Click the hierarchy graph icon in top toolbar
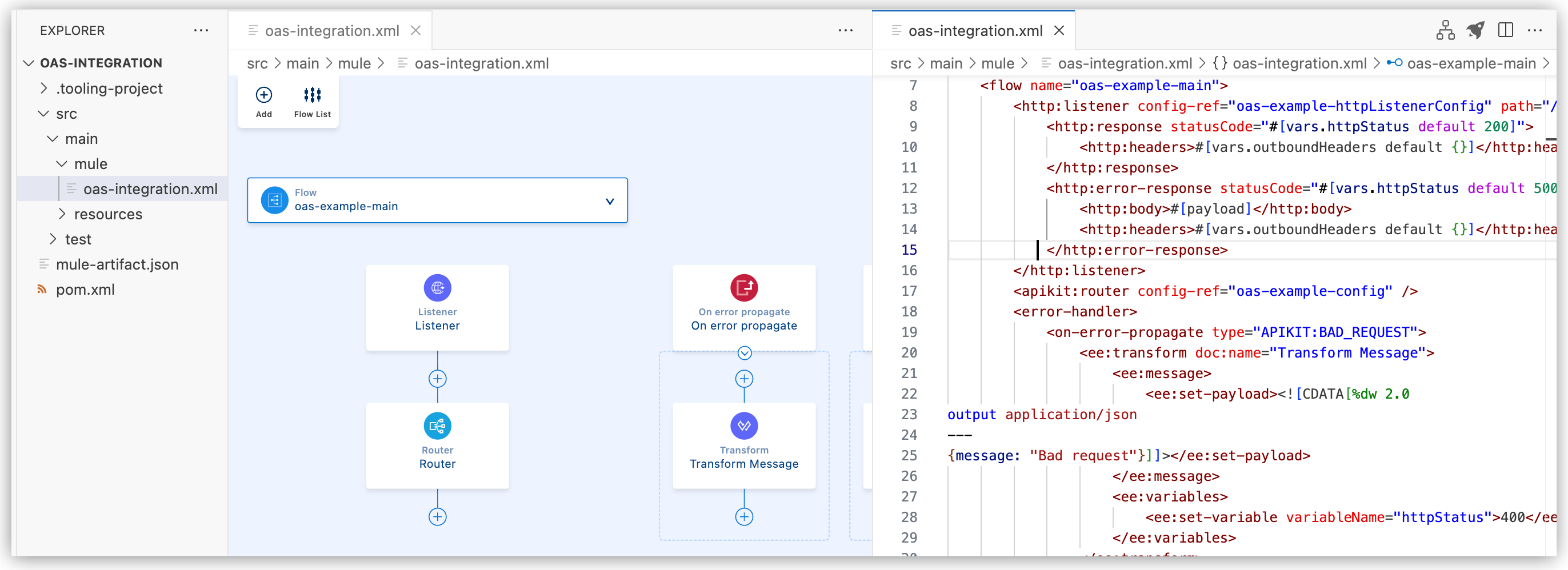Screen dimensions: 1568x570 click(1447, 30)
